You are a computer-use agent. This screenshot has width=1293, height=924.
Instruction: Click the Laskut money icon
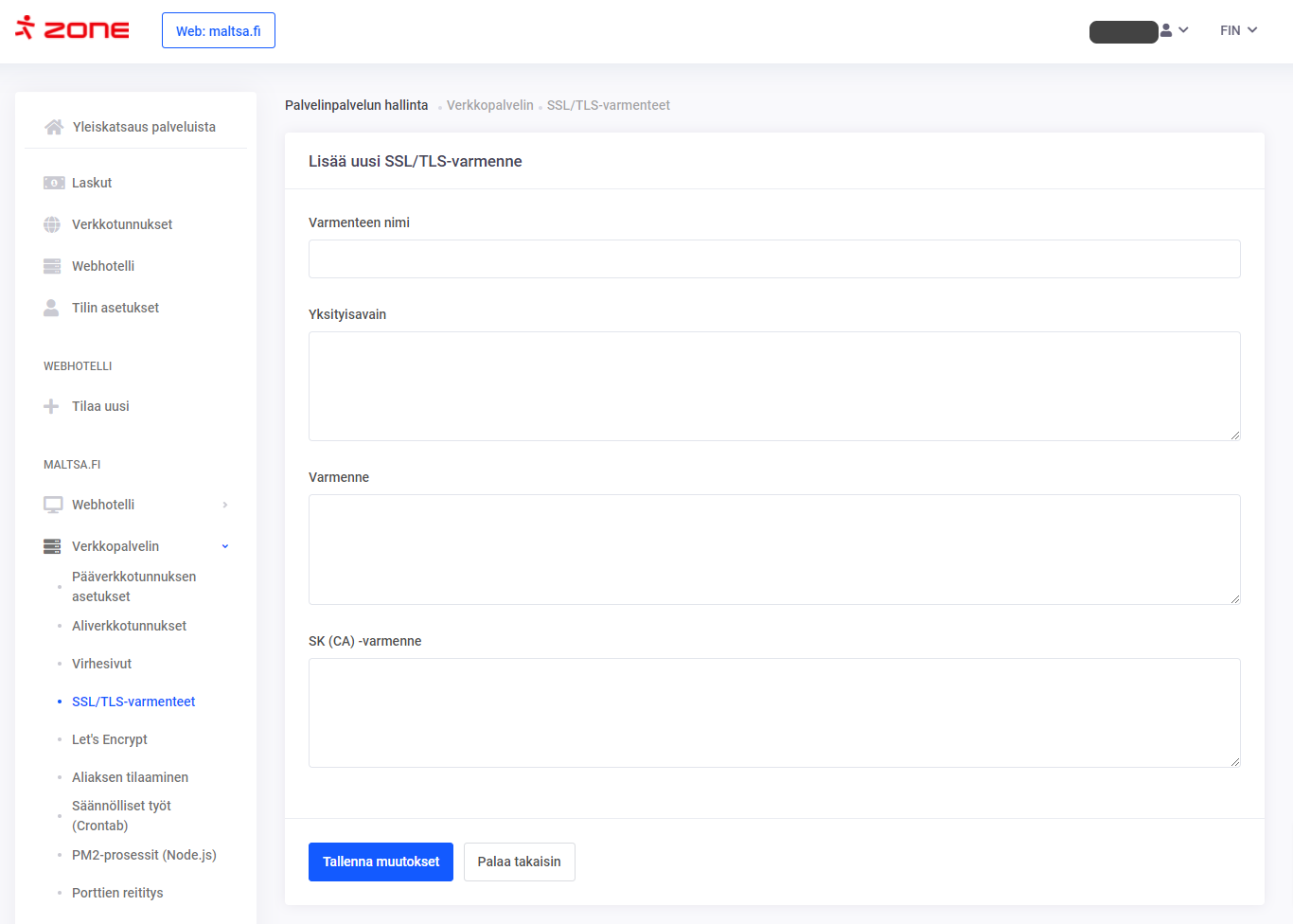point(53,183)
